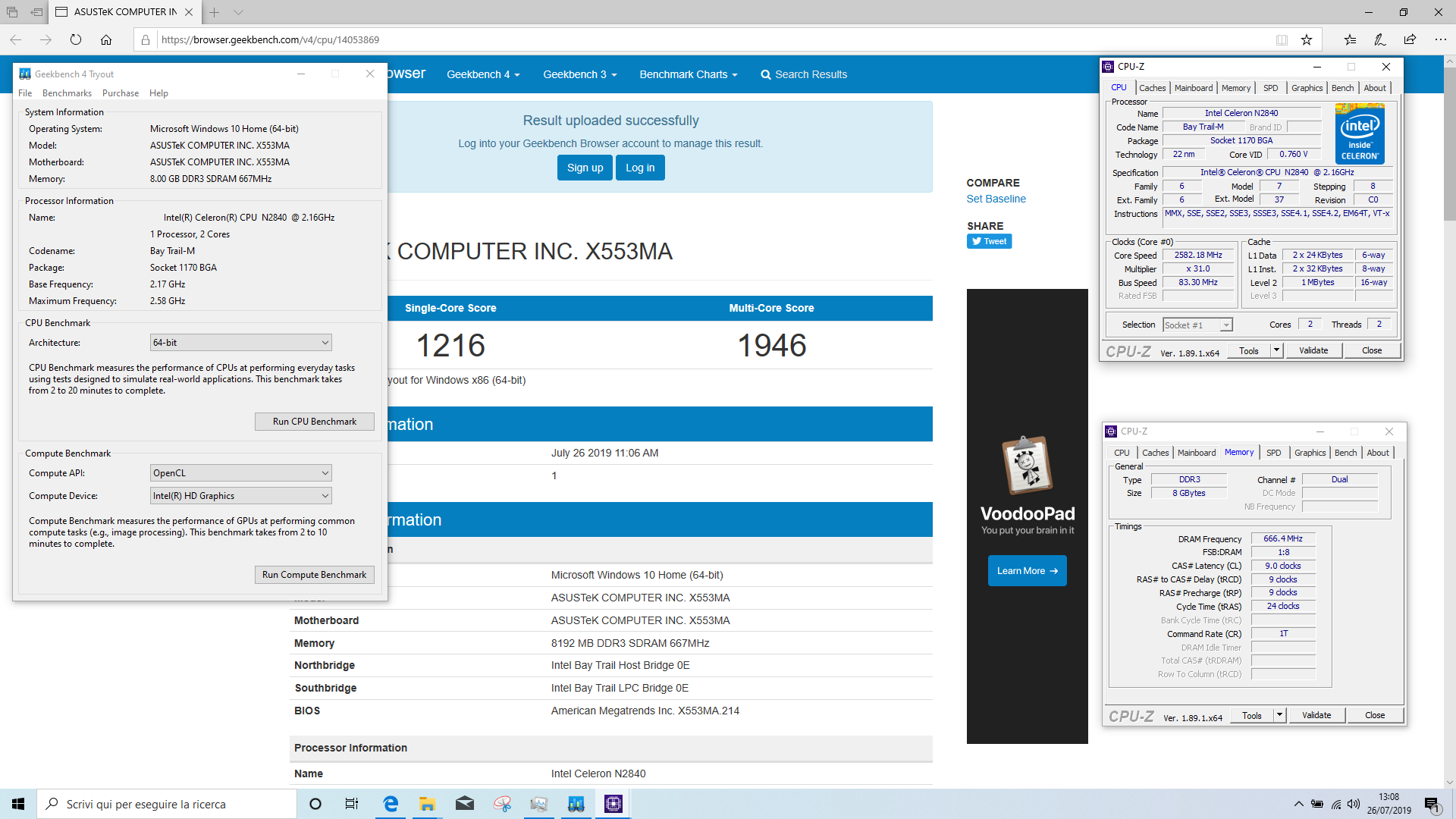Switch to Mainboard tab in upper CPU-Z
The height and width of the screenshot is (819, 1456).
click(1194, 88)
